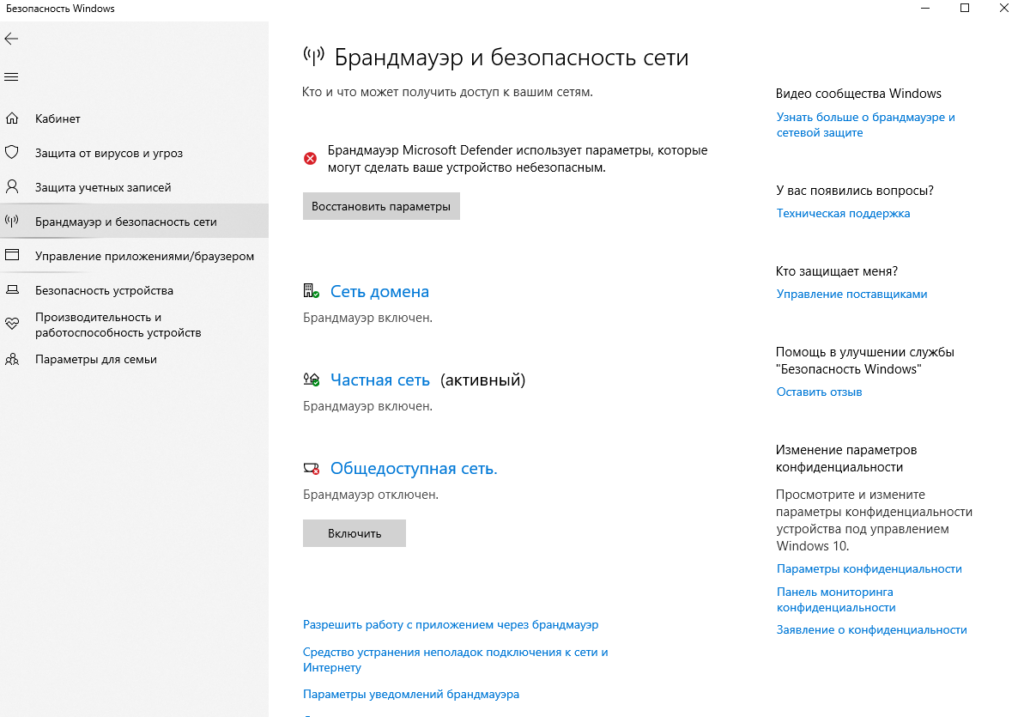The width and height of the screenshot is (1024, 717).
Task: Close the Безопасность Windows window
Action: point(1004,8)
